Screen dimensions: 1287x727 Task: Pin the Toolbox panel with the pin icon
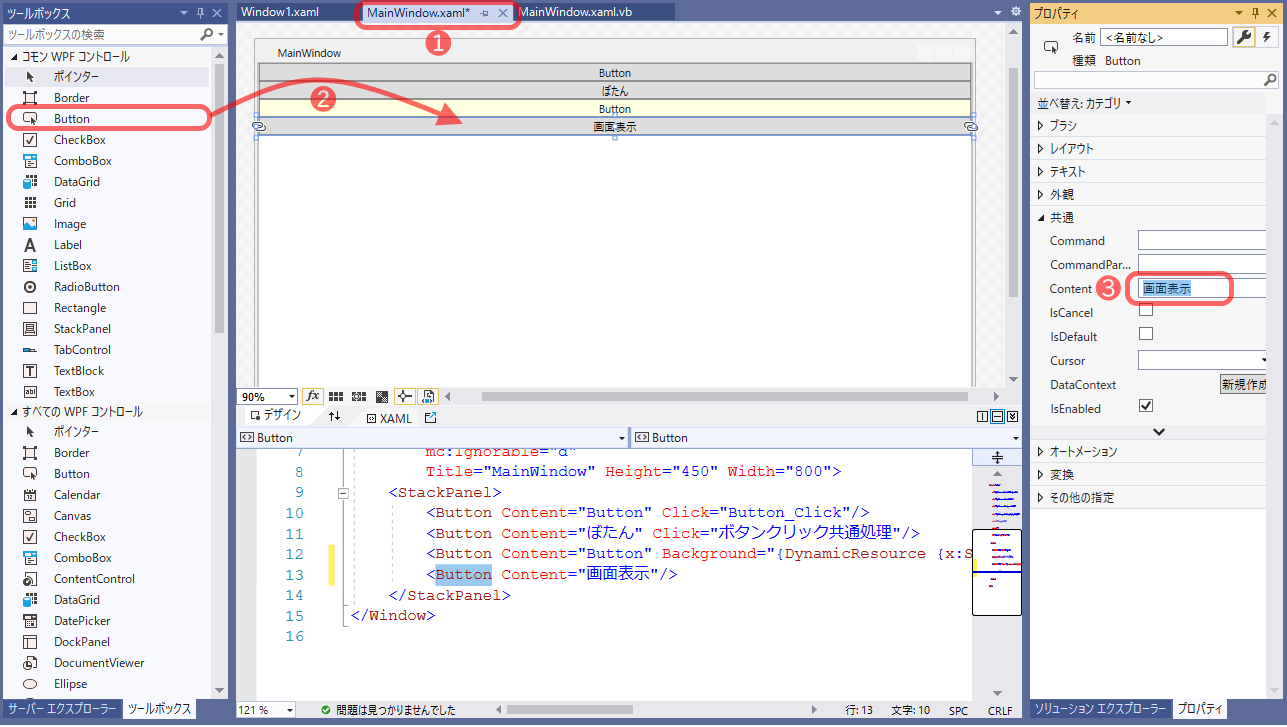(x=201, y=12)
